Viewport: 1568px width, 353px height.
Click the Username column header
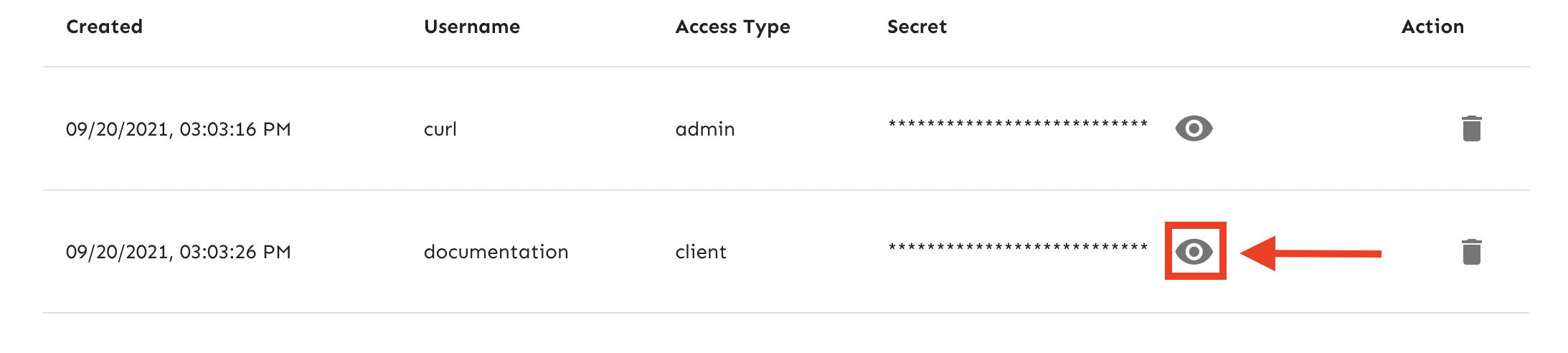pos(471,27)
